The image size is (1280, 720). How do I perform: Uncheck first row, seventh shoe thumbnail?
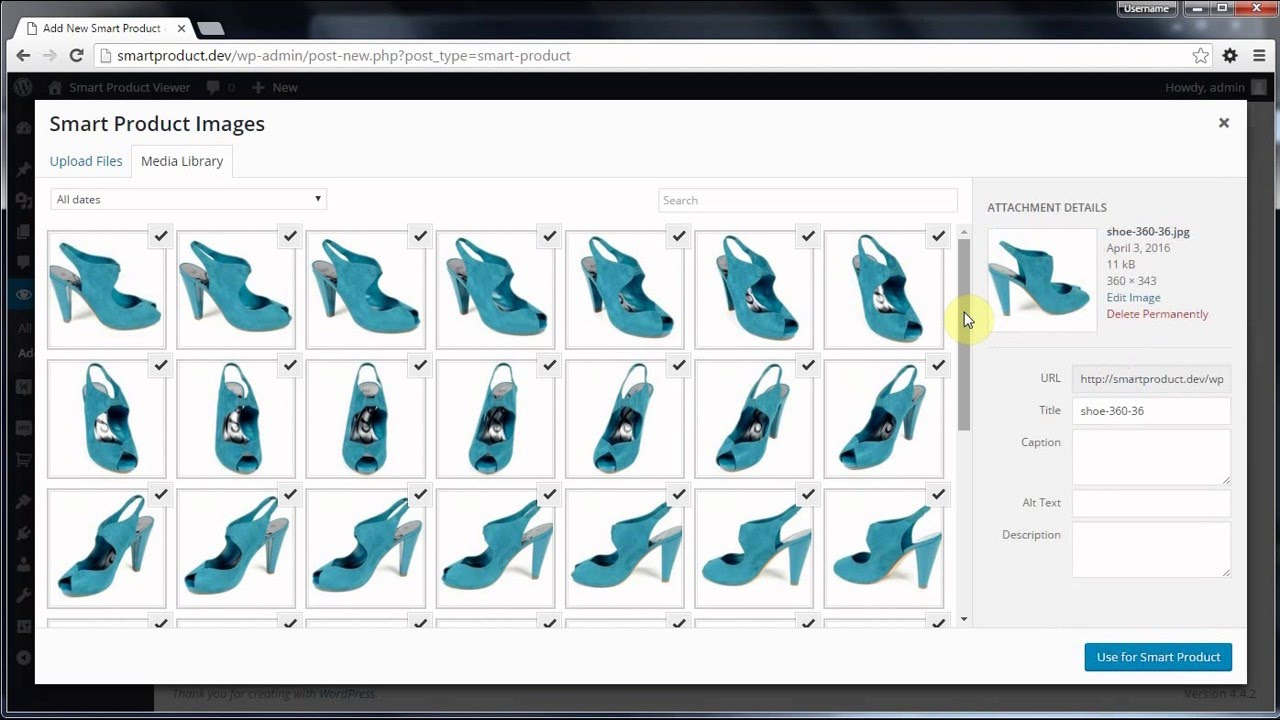(x=938, y=236)
